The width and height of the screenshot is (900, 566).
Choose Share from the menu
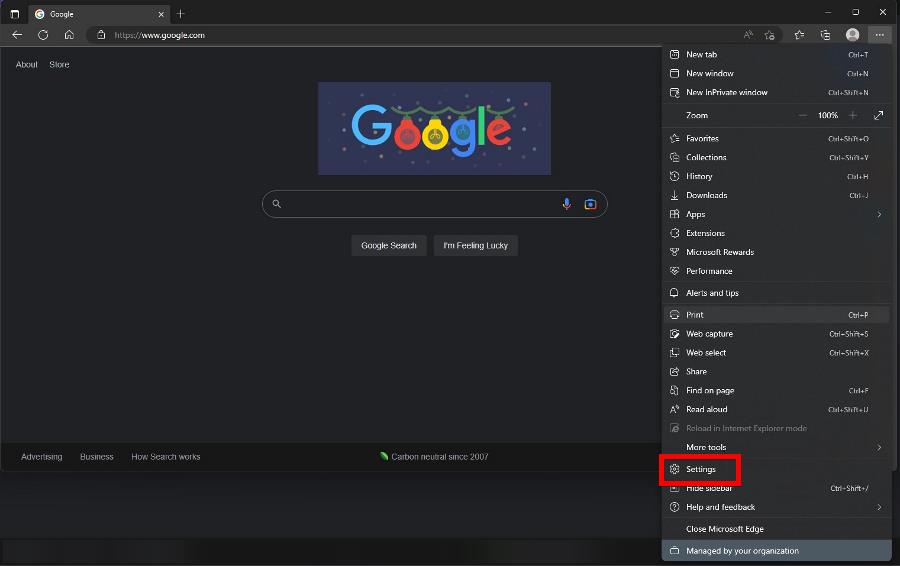coord(777,371)
